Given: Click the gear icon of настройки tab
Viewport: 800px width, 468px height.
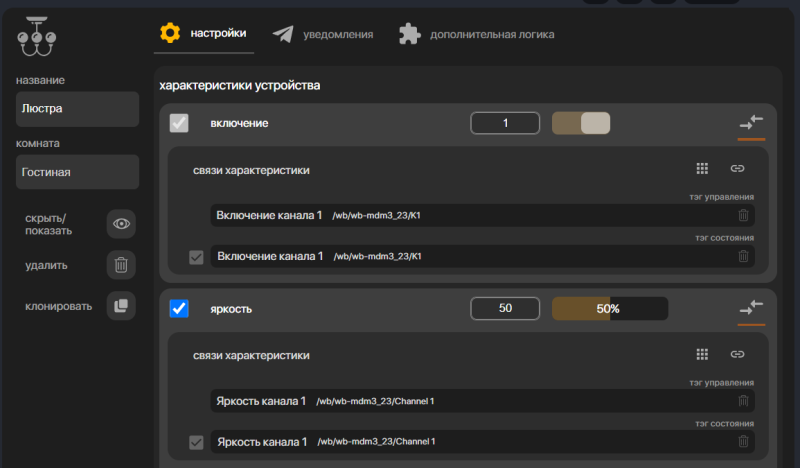Looking at the screenshot, I should tap(170, 33).
